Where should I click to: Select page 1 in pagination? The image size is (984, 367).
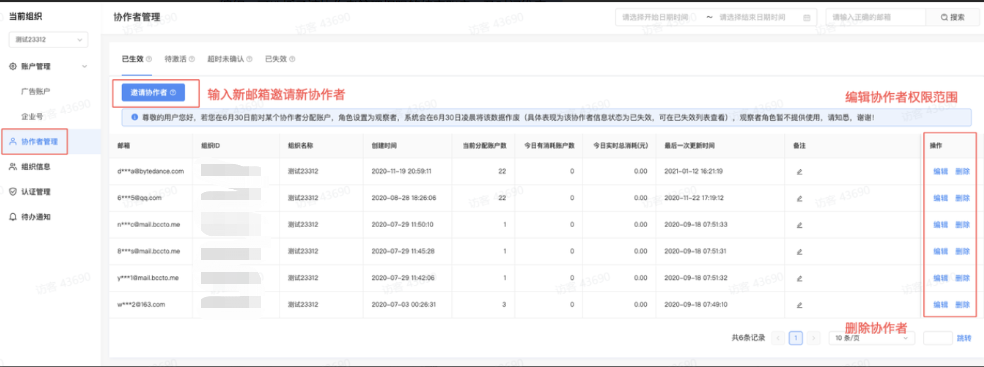tap(796, 338)
